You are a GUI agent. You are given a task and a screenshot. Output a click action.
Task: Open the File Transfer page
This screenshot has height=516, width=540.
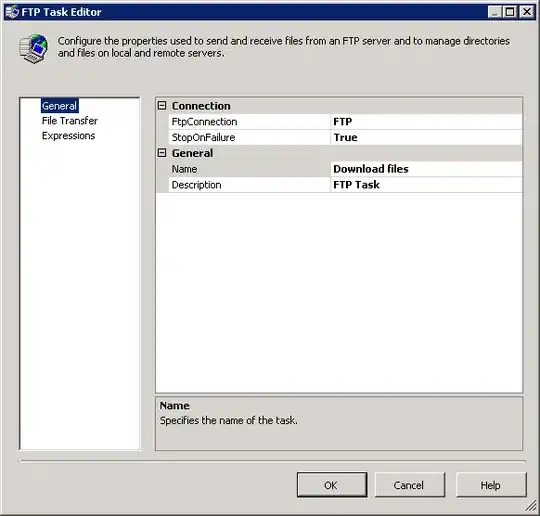pos(70,121)
